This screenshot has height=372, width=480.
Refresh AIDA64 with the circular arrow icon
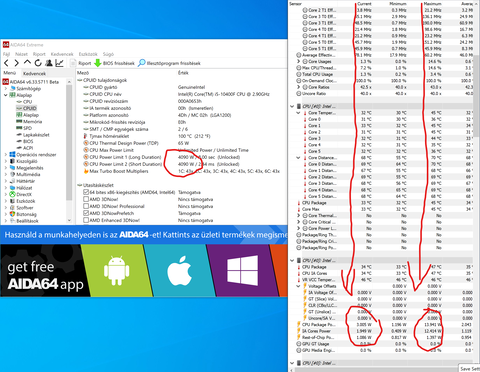click(x=38, y=63)
